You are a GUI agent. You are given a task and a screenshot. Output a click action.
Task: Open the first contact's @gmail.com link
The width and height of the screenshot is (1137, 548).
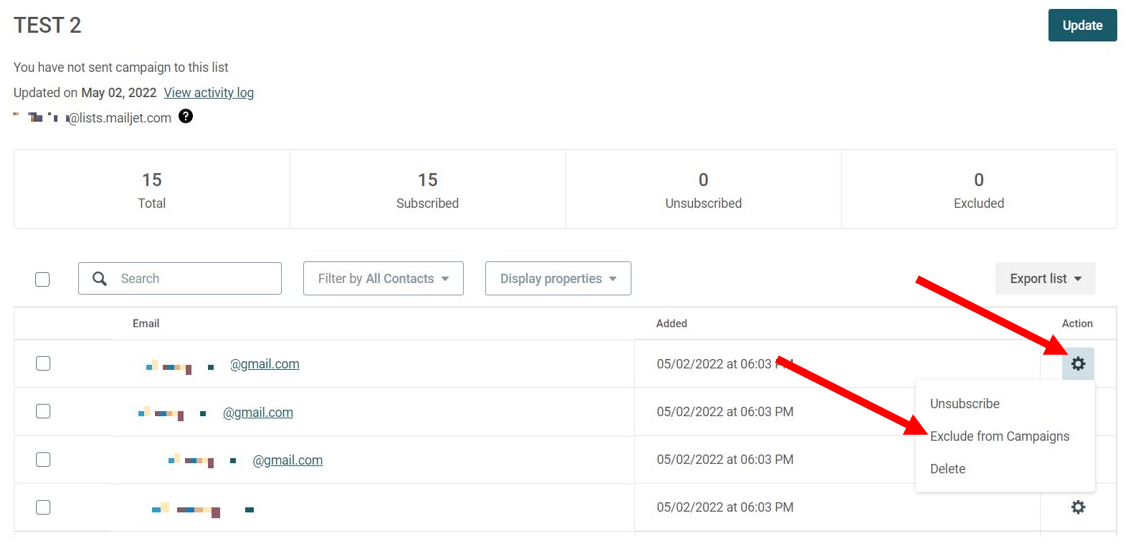click(x=265, y=364)
